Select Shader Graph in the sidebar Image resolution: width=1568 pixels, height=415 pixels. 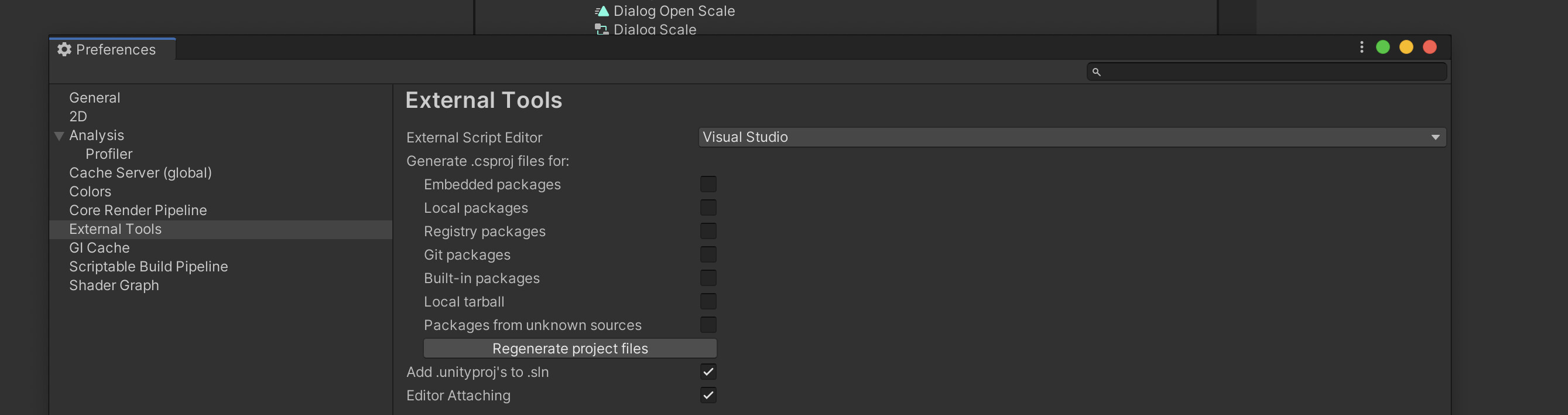coord(114,285)
